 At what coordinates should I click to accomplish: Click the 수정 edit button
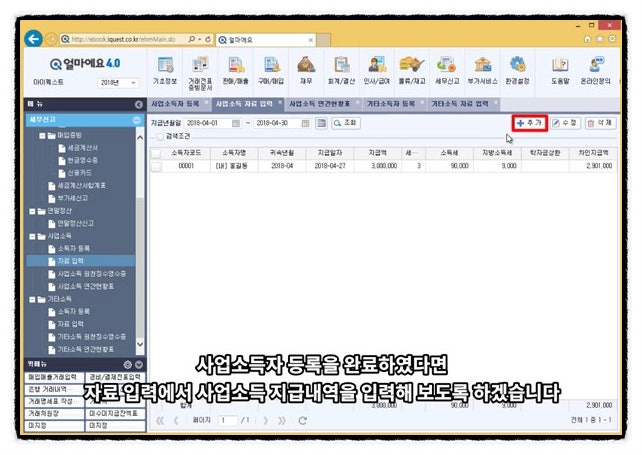click(565, 123)
